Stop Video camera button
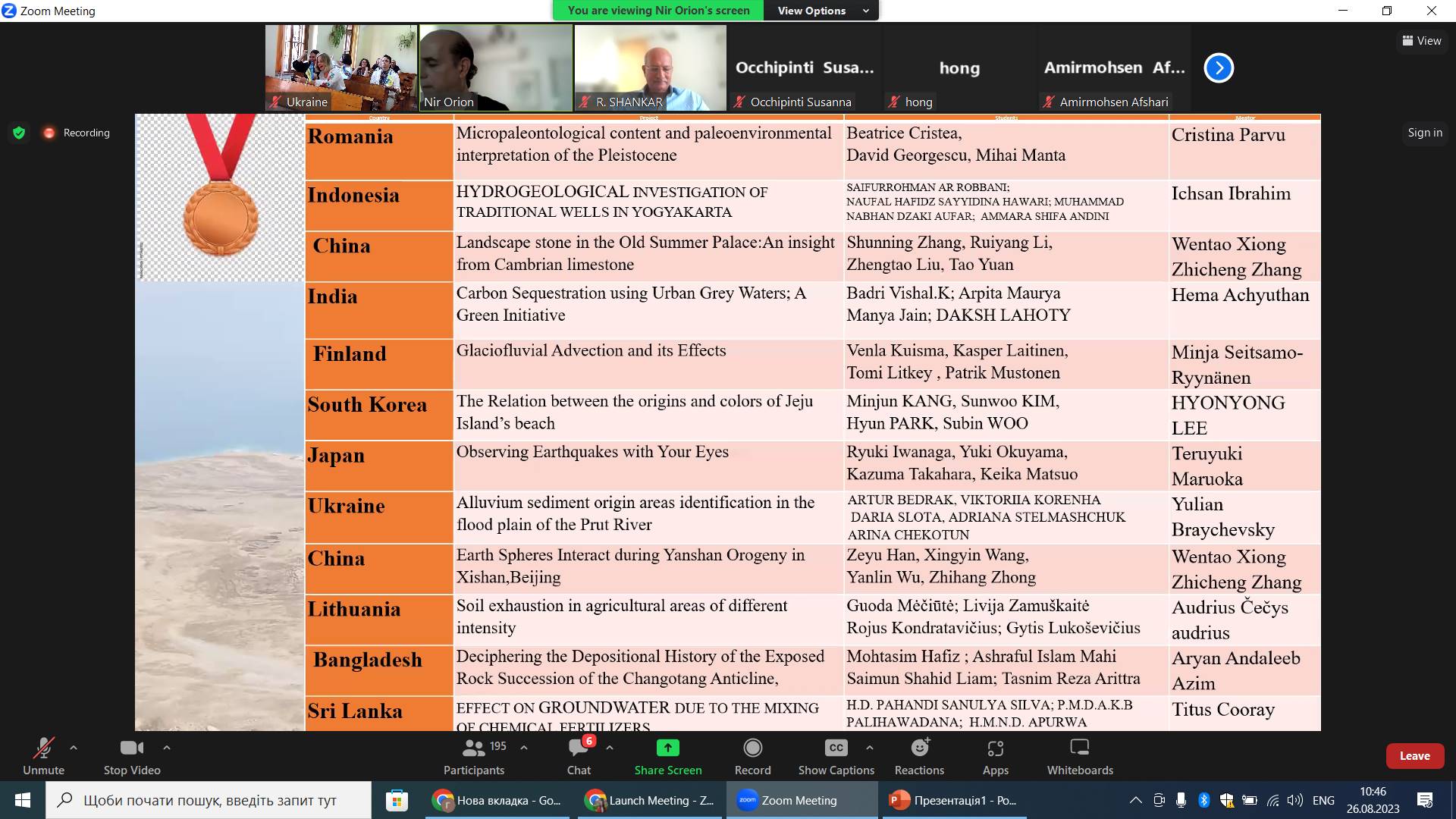1456x819 pixels. tap(132, 756)
